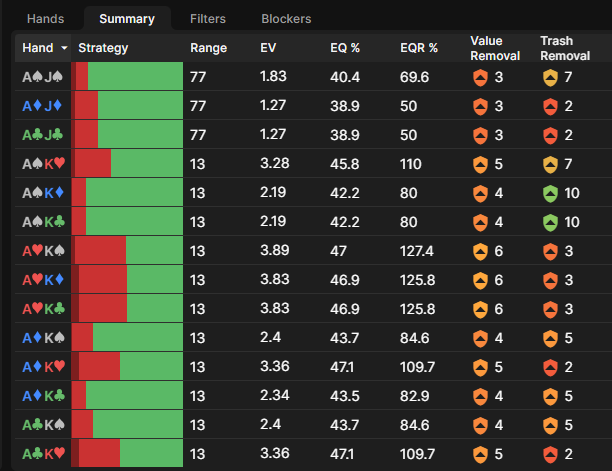
Task: Select Trash Removal shield icon in A♠K♣ row
Action: [549, 222]
